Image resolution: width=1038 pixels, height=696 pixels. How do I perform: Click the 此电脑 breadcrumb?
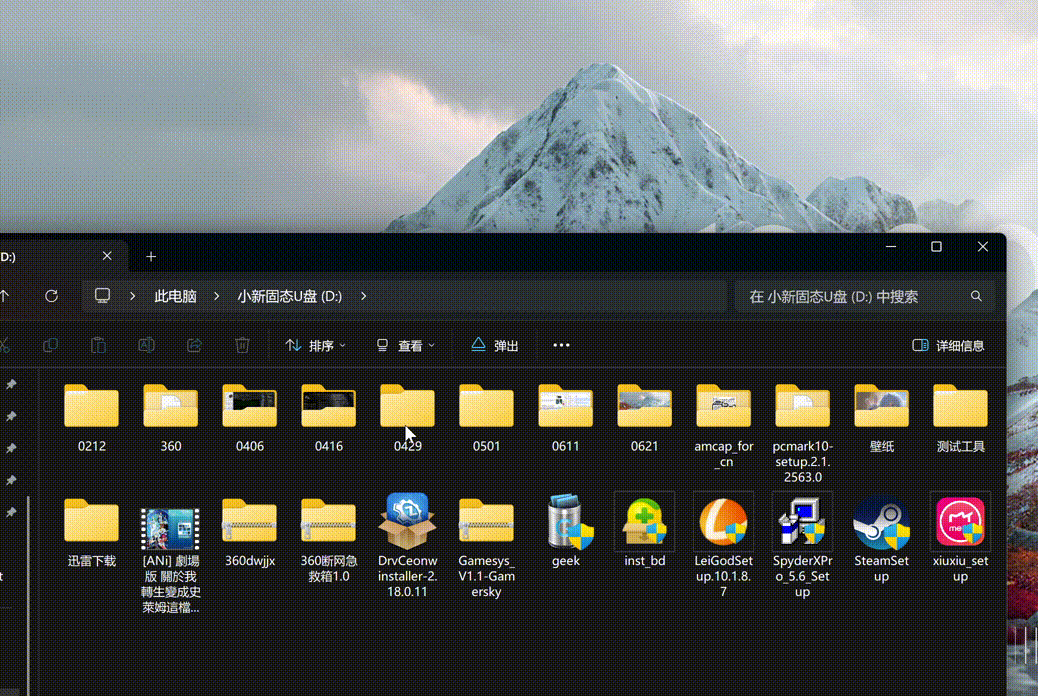[x=175, y=296]
